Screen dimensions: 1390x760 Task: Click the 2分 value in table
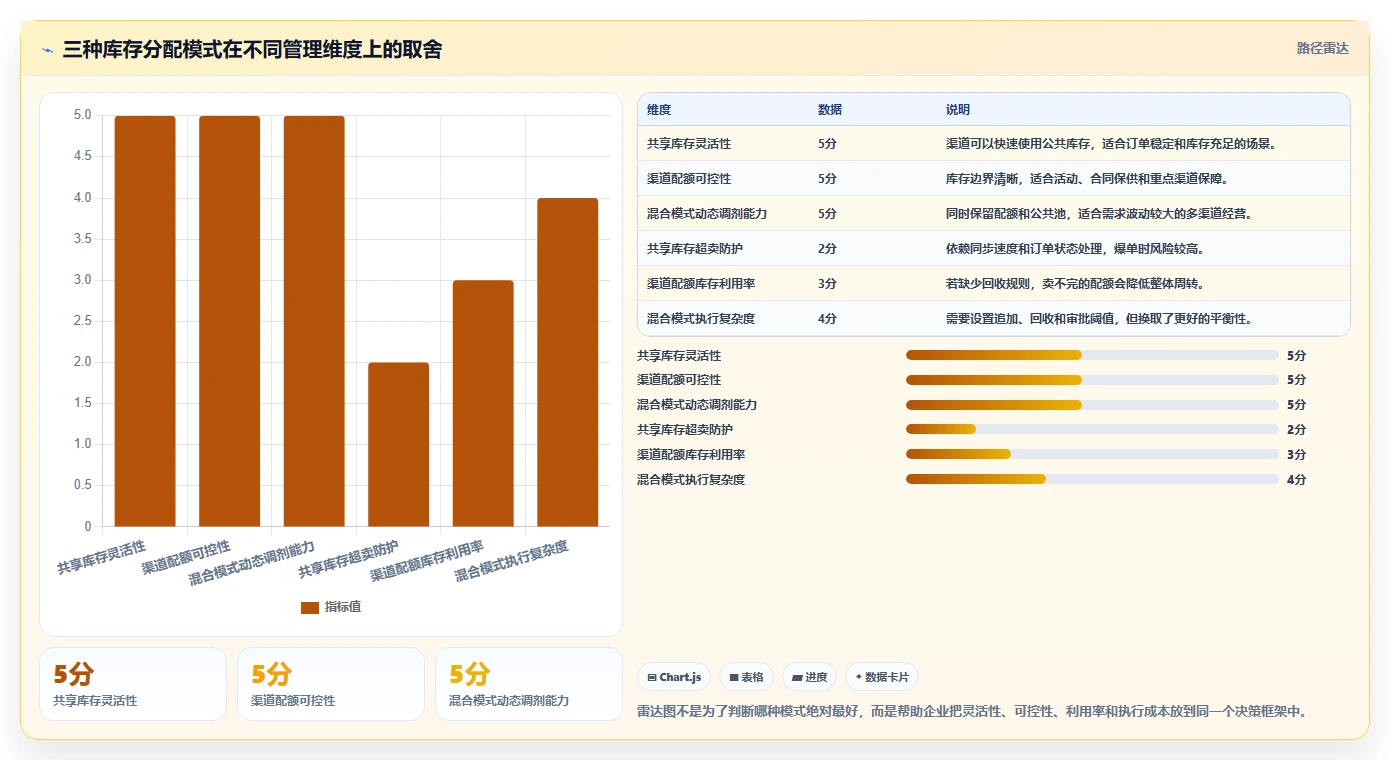827,249
